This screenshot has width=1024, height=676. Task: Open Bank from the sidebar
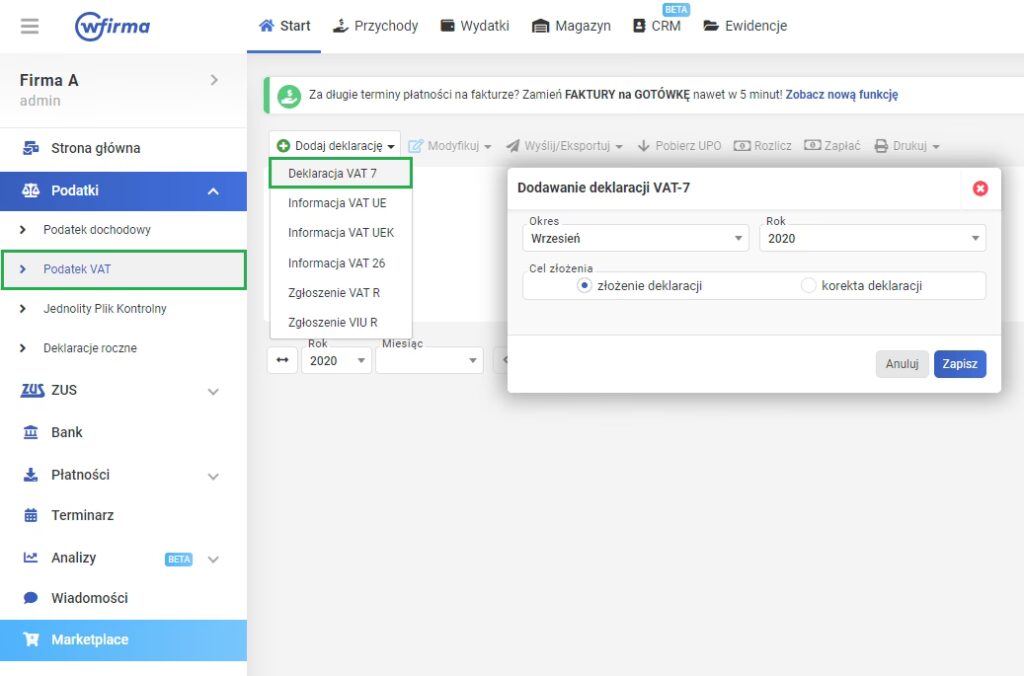click(x=67, y=432)
